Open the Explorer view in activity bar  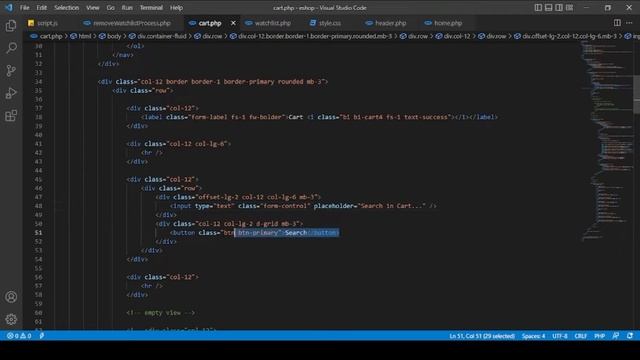11,26
